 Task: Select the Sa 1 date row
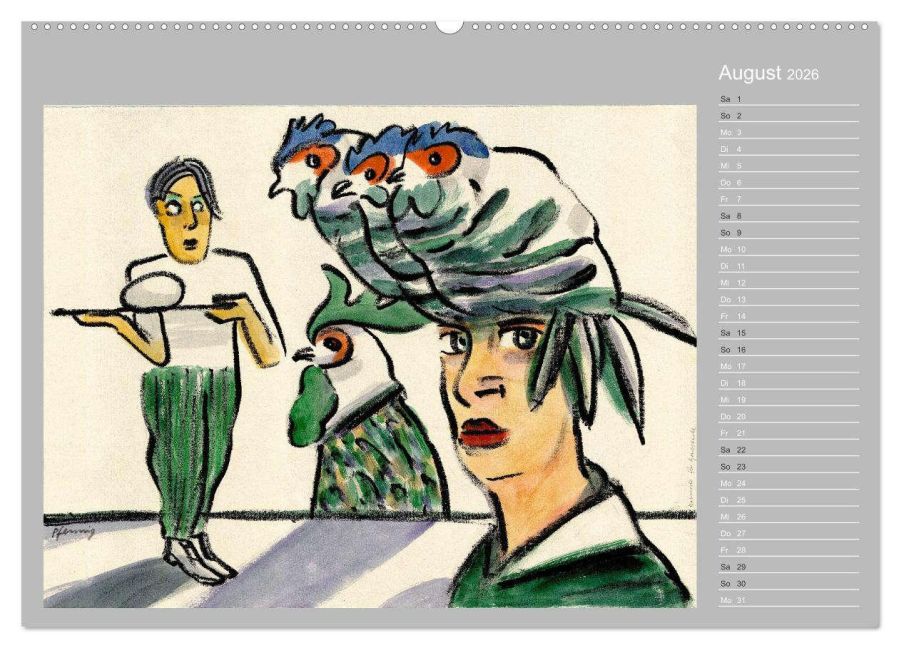(x=788, y=99)
